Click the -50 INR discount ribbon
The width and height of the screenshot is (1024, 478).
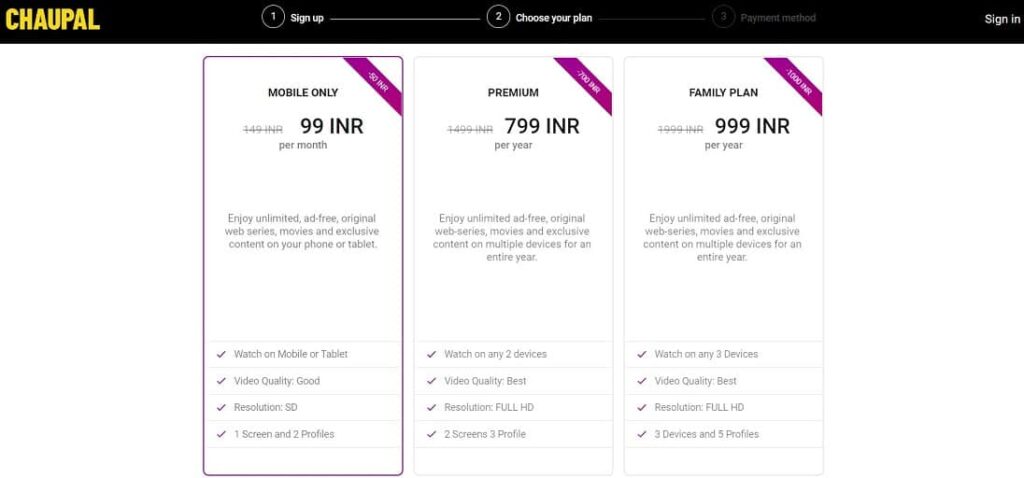(x=376, y=83)
